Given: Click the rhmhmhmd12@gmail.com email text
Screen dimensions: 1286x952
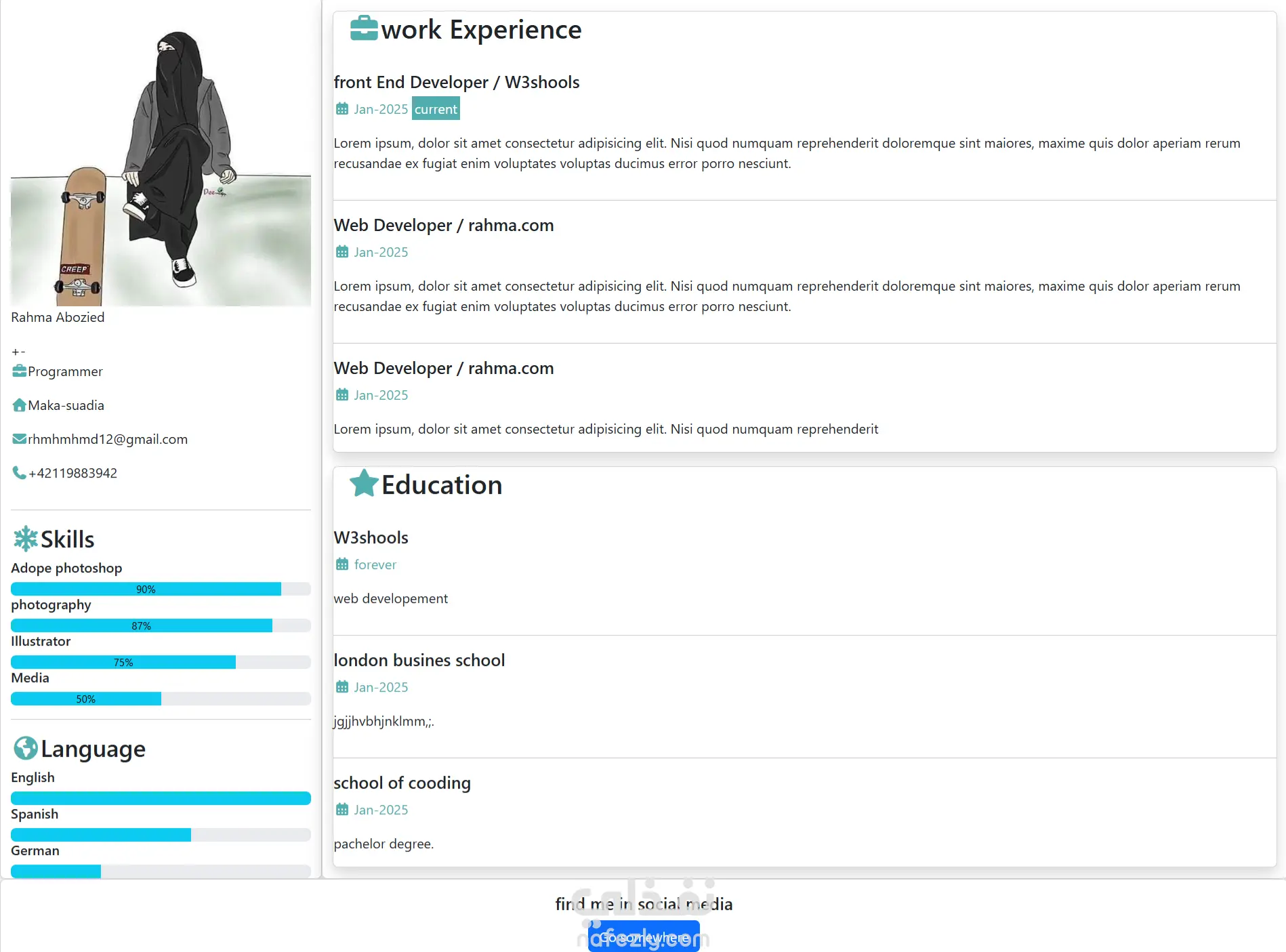Looking at the screenshot, I should click(x=108, y=439).
